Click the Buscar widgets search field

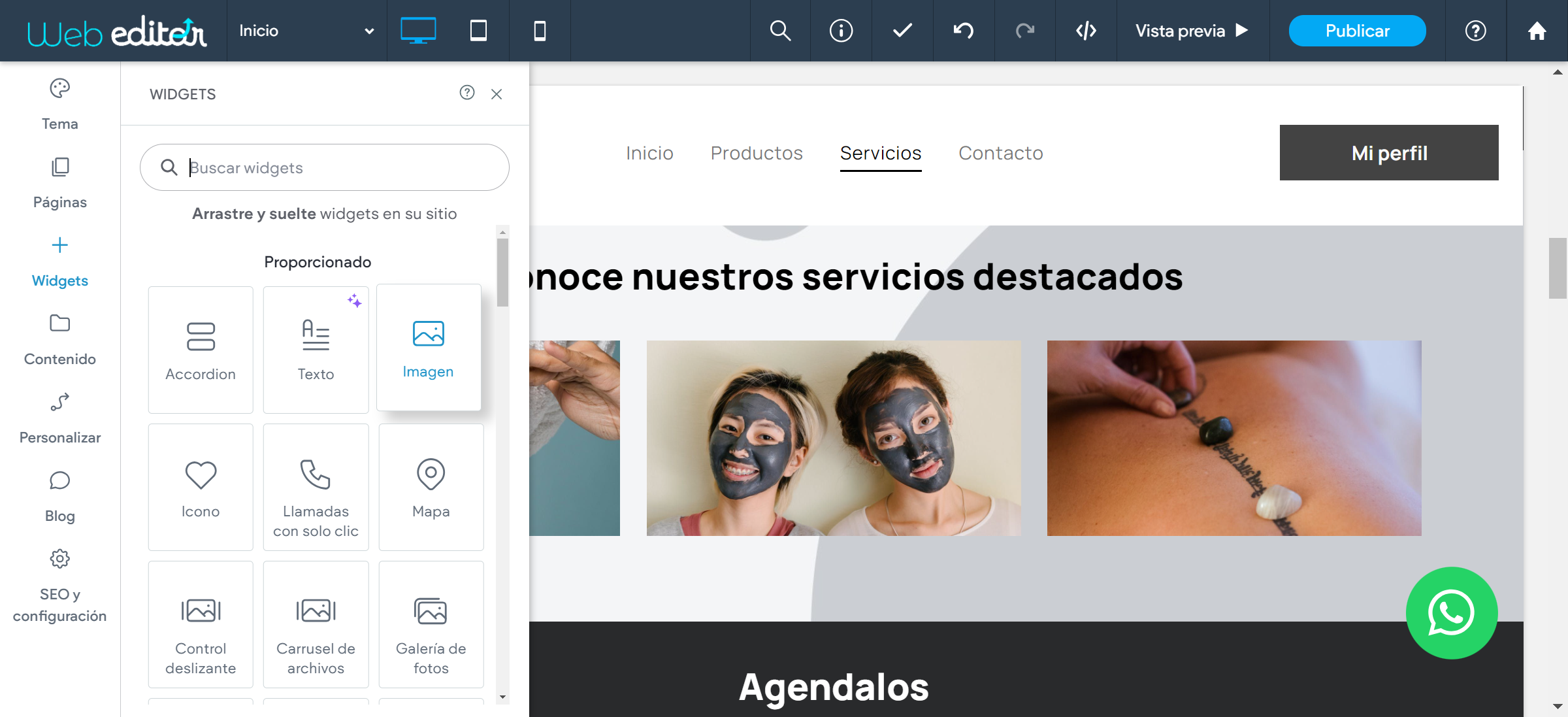point(325,167)
